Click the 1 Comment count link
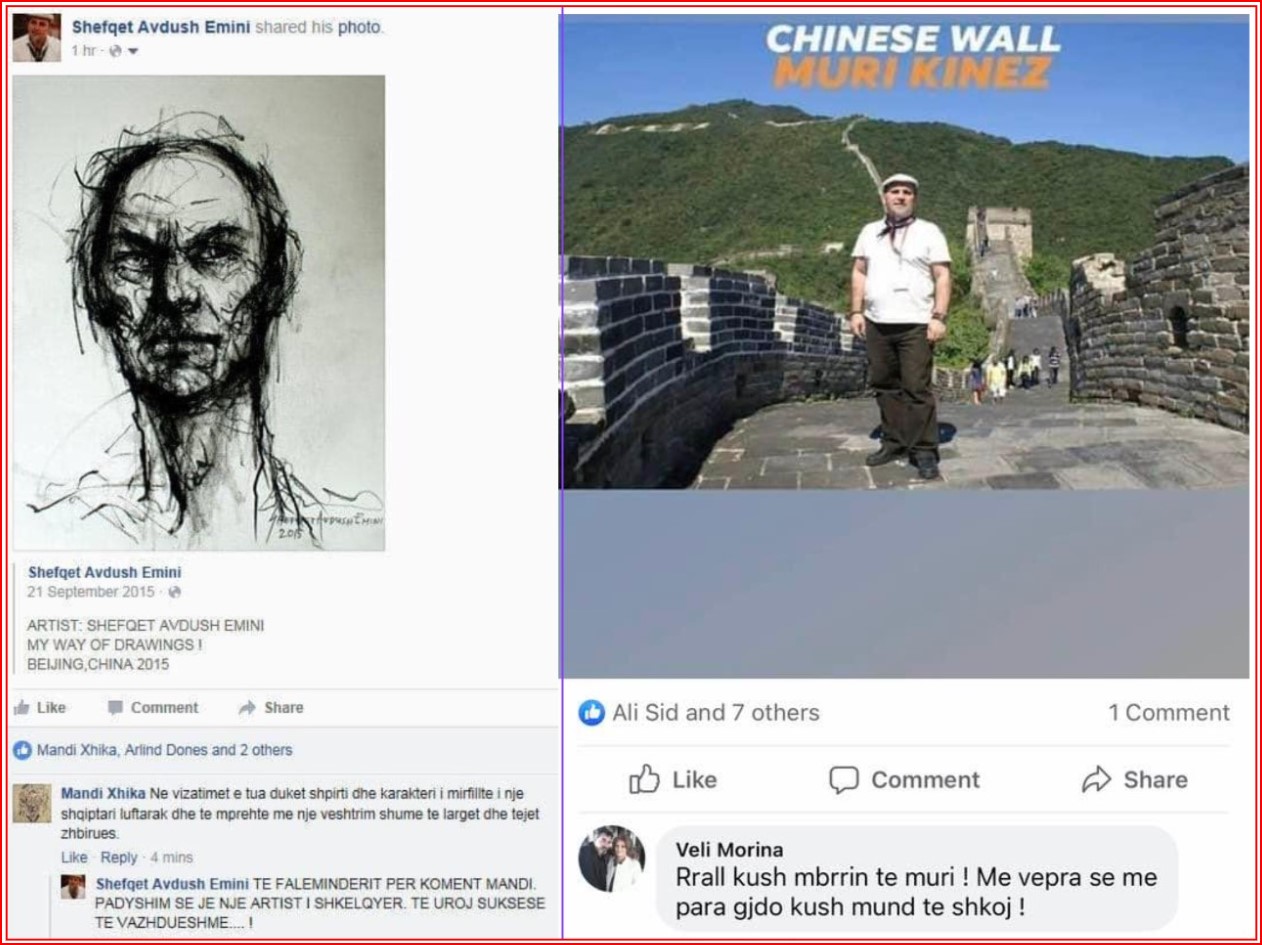 [1169, 713]
